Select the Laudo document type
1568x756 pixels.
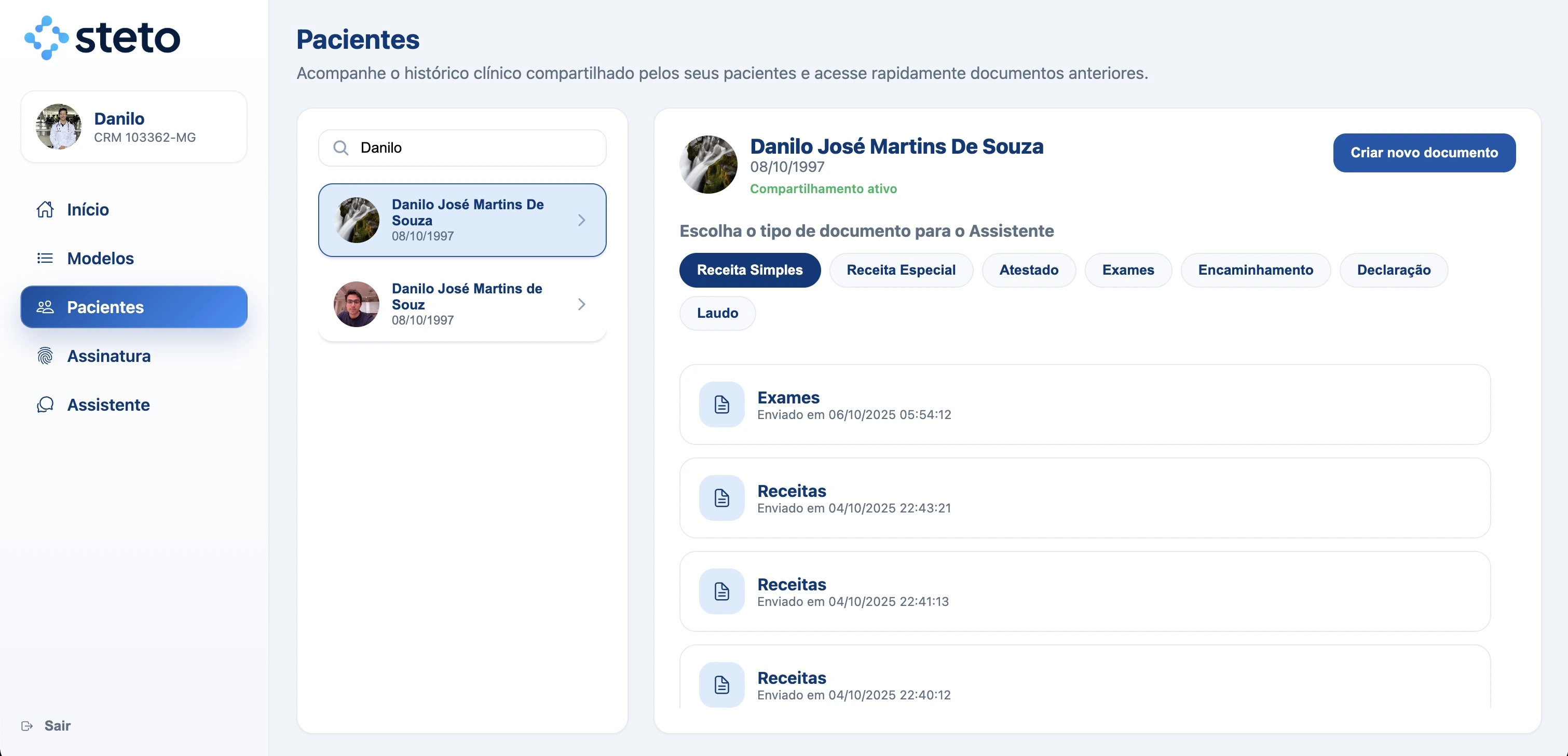717,314
